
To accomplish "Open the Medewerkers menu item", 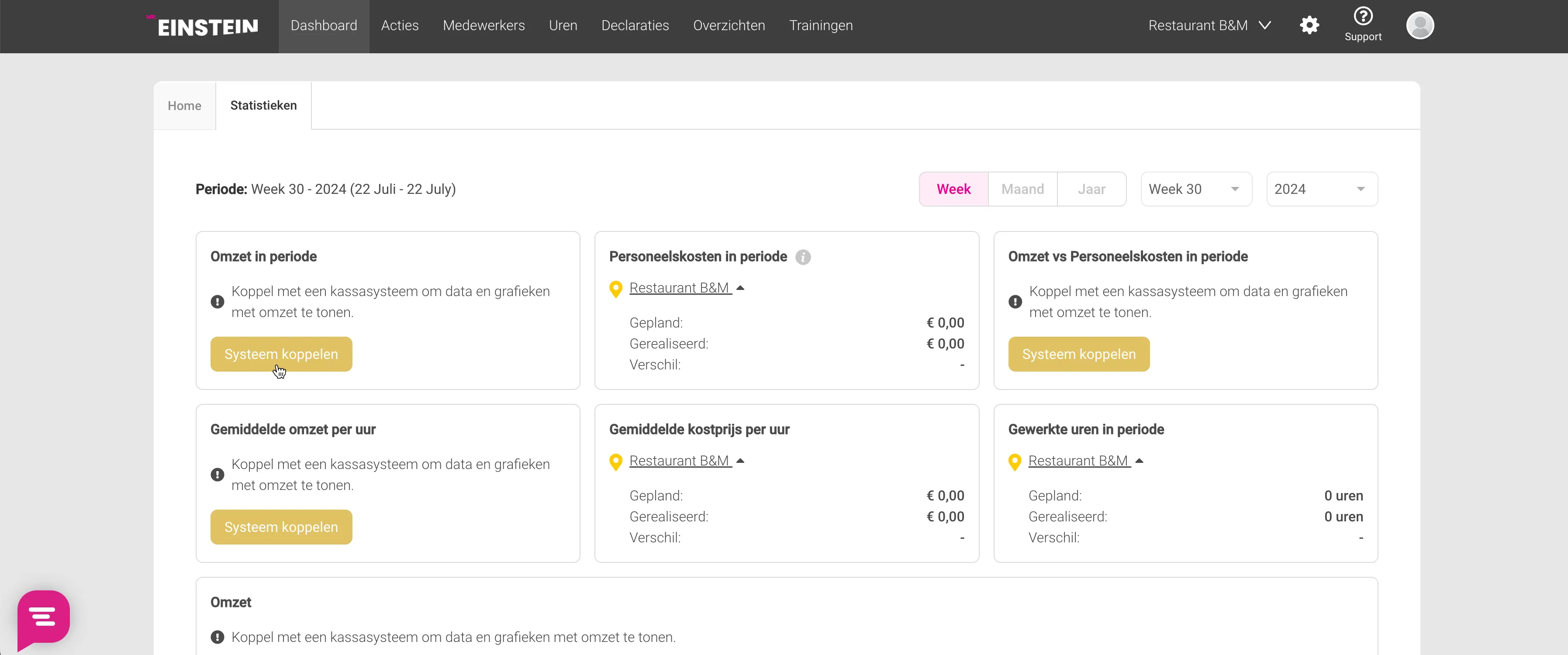I will pos(484,26).
